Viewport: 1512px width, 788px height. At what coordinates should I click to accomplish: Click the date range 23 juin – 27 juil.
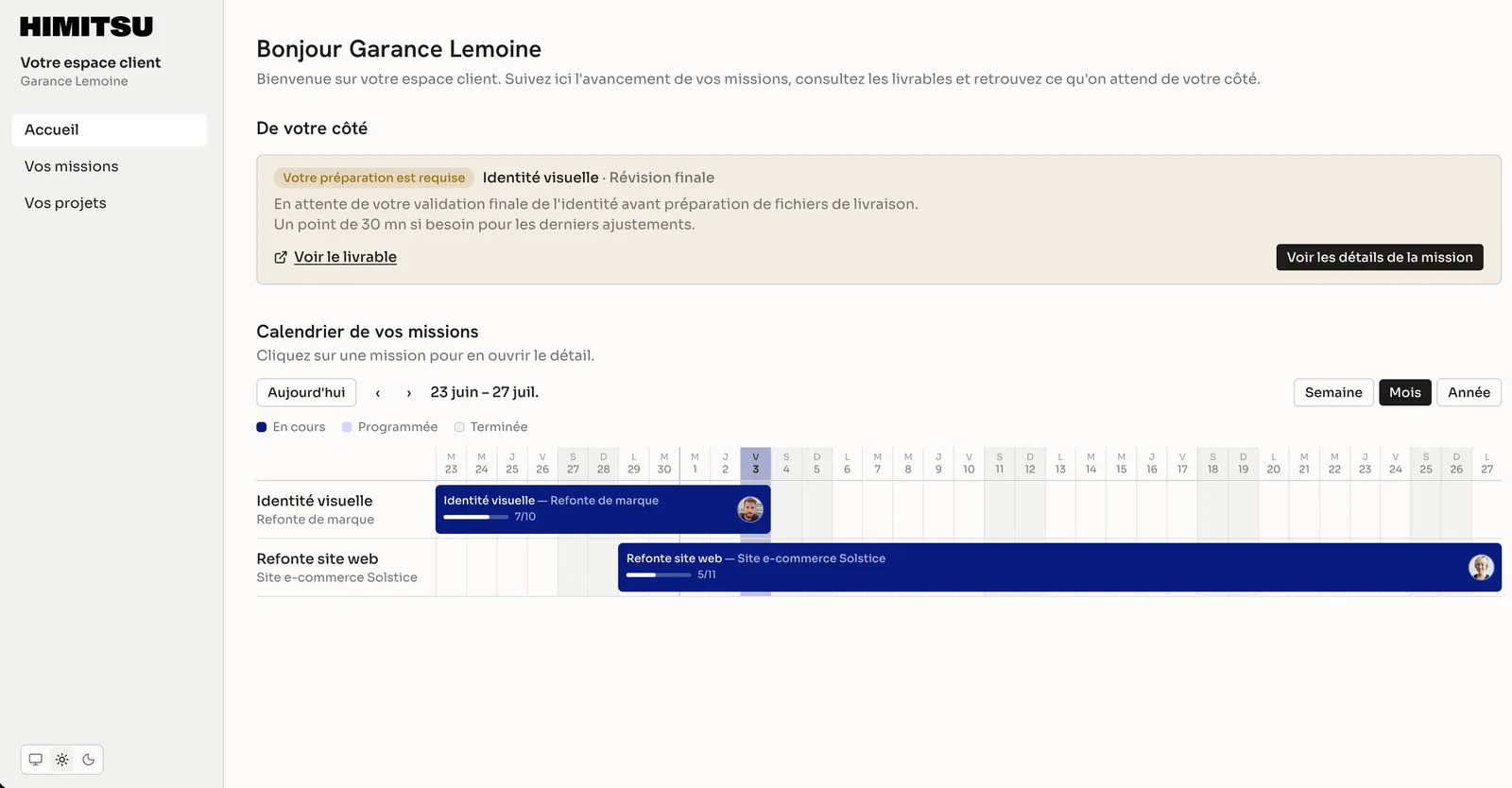[484, 392]
